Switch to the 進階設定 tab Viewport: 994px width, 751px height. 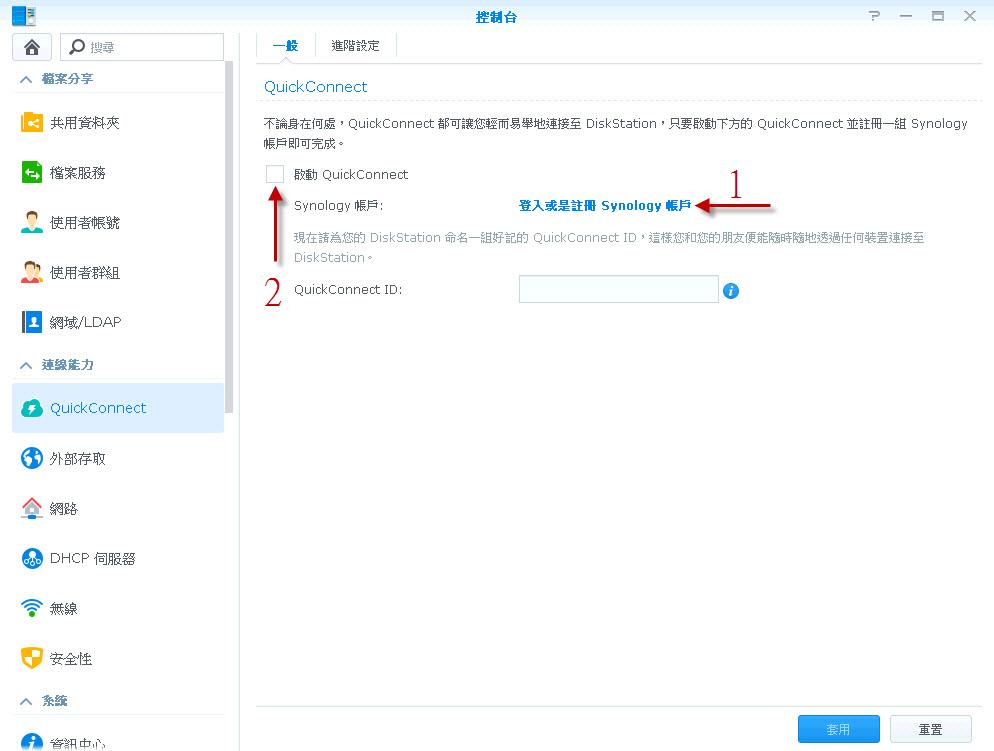355,46
